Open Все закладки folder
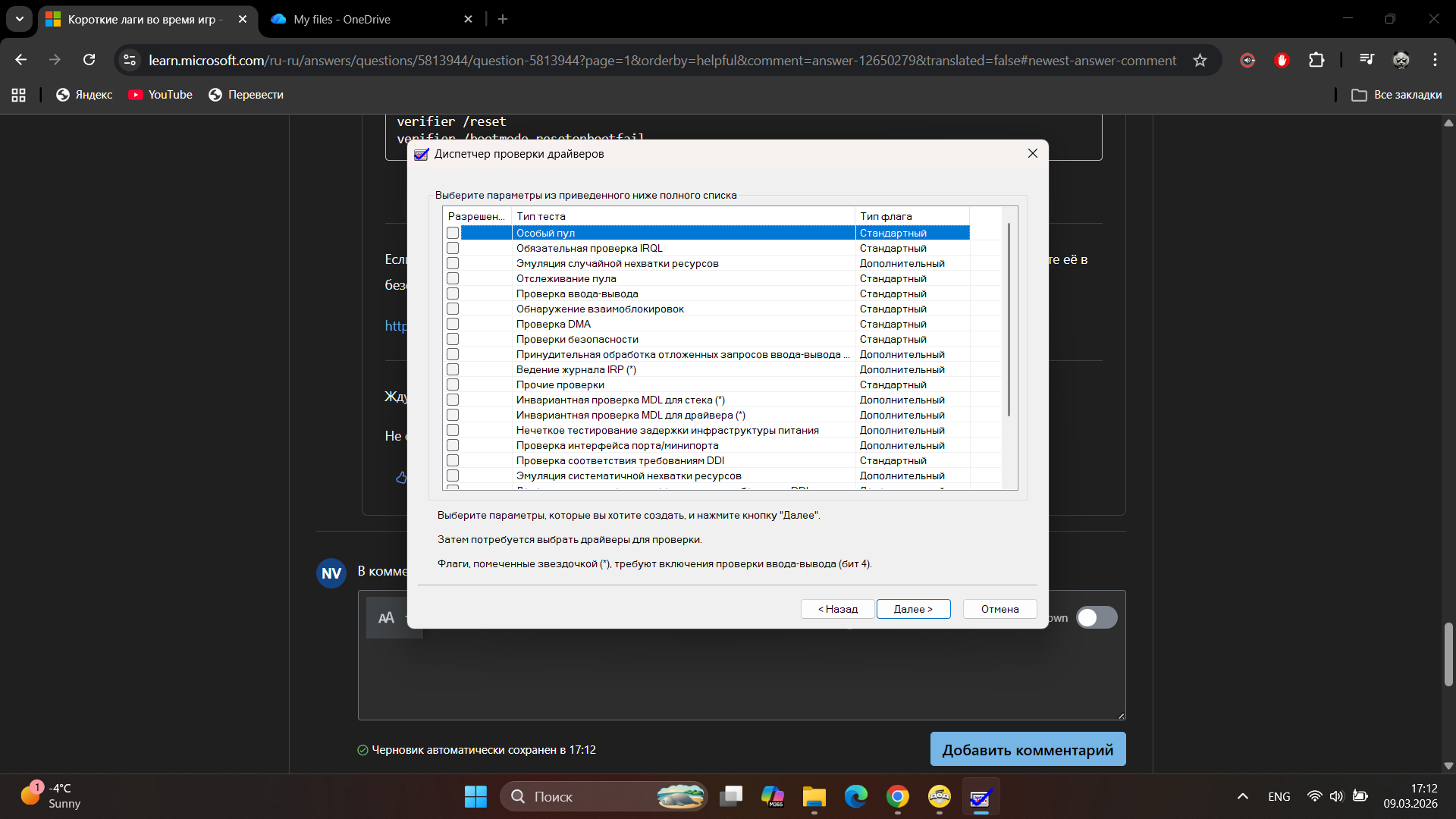 click(1397, 95)
